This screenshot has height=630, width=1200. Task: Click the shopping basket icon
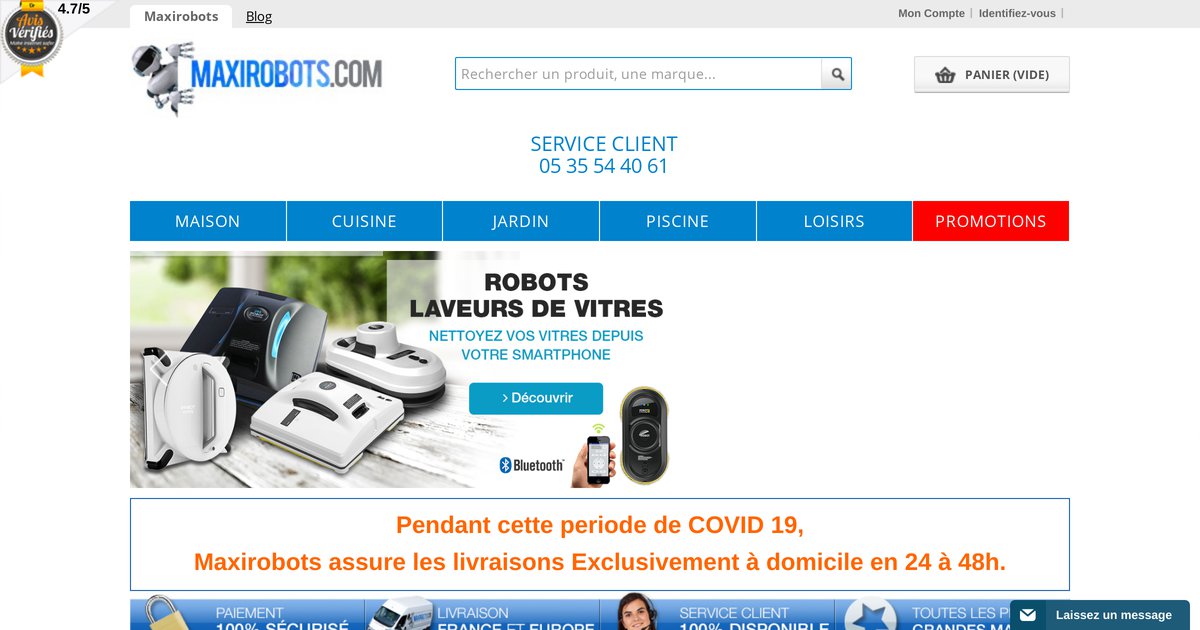click(945, 75)
